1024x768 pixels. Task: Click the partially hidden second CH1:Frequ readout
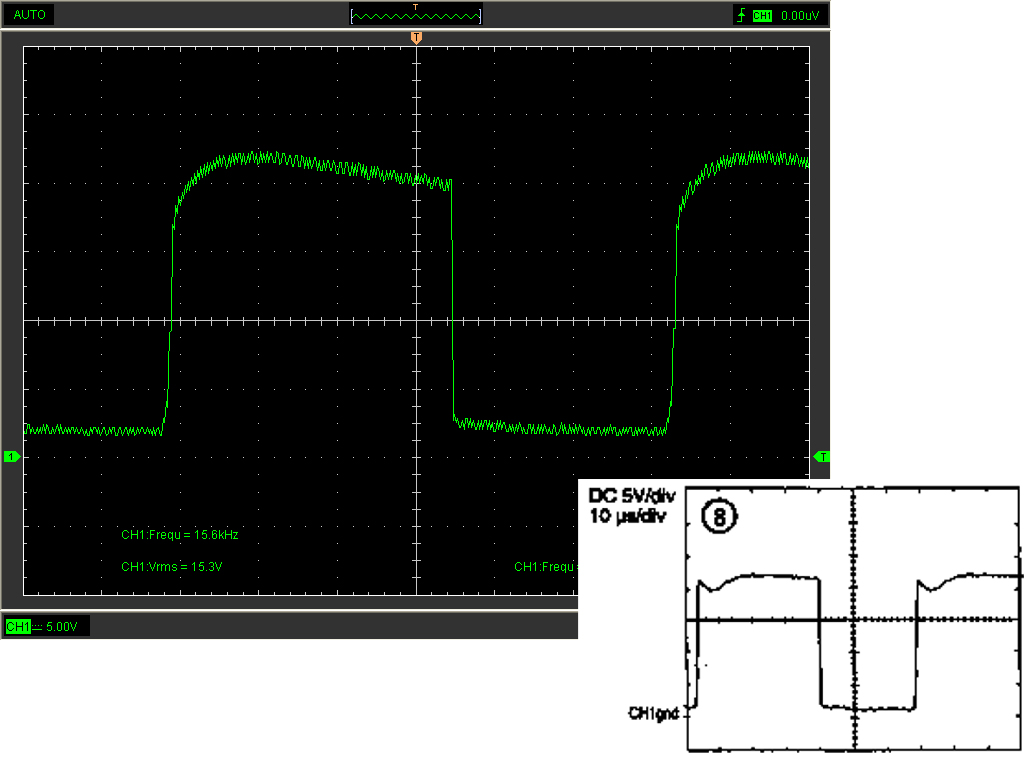[546, 567]
